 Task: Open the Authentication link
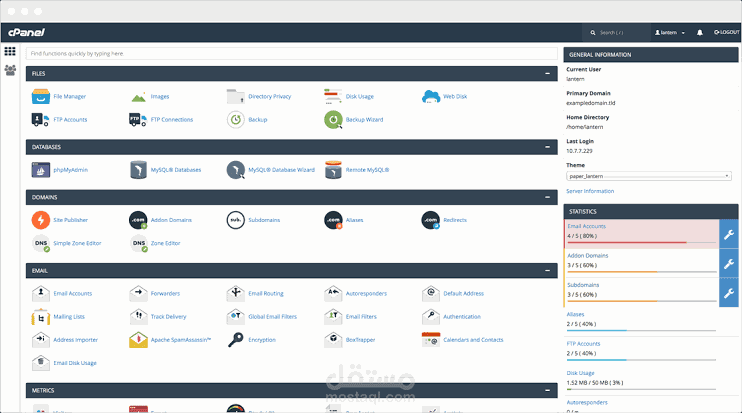[x=462, y=316]
